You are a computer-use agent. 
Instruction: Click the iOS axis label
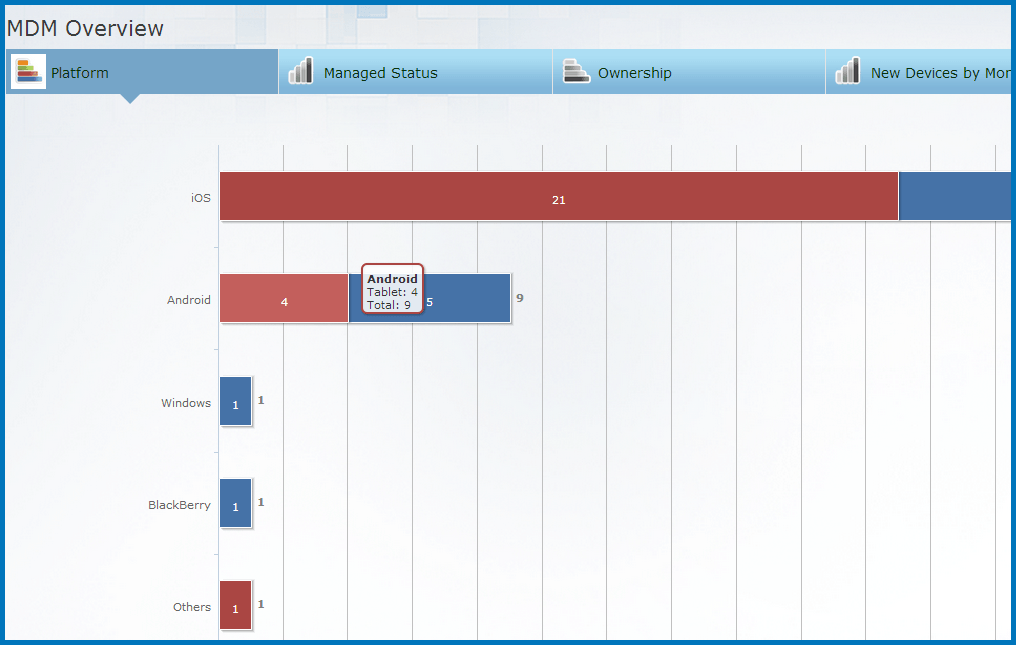pyautogui.click(x=201, y=198)
